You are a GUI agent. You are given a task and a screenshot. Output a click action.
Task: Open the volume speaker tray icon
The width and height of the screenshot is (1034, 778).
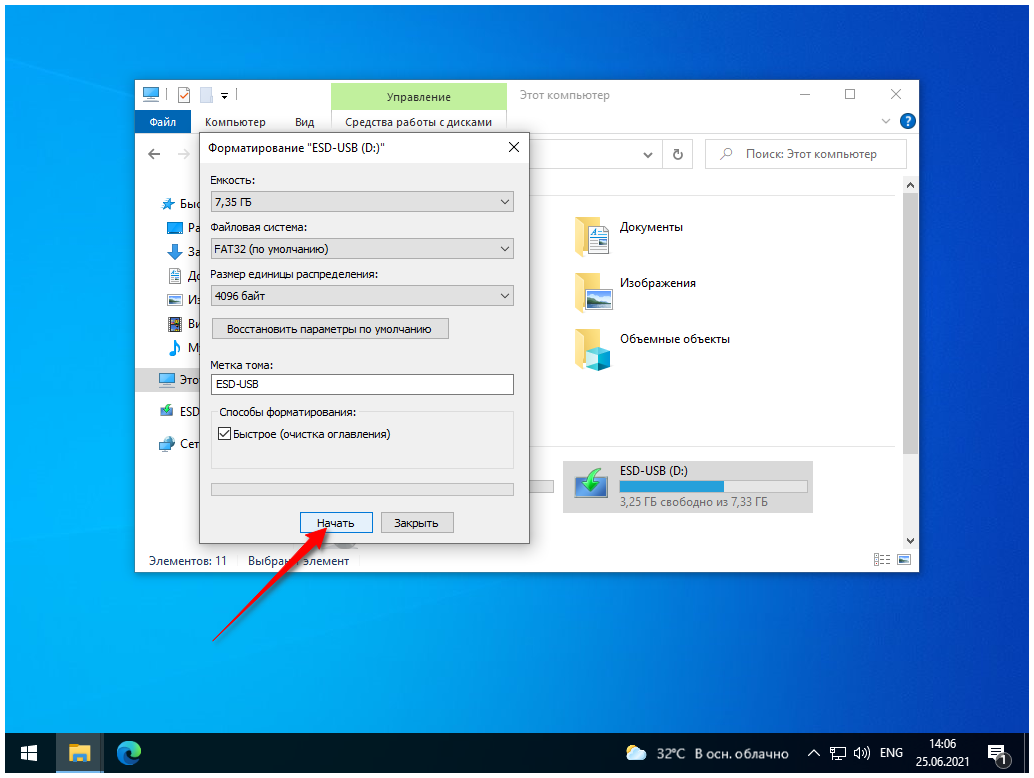click(x=861, y=753)
